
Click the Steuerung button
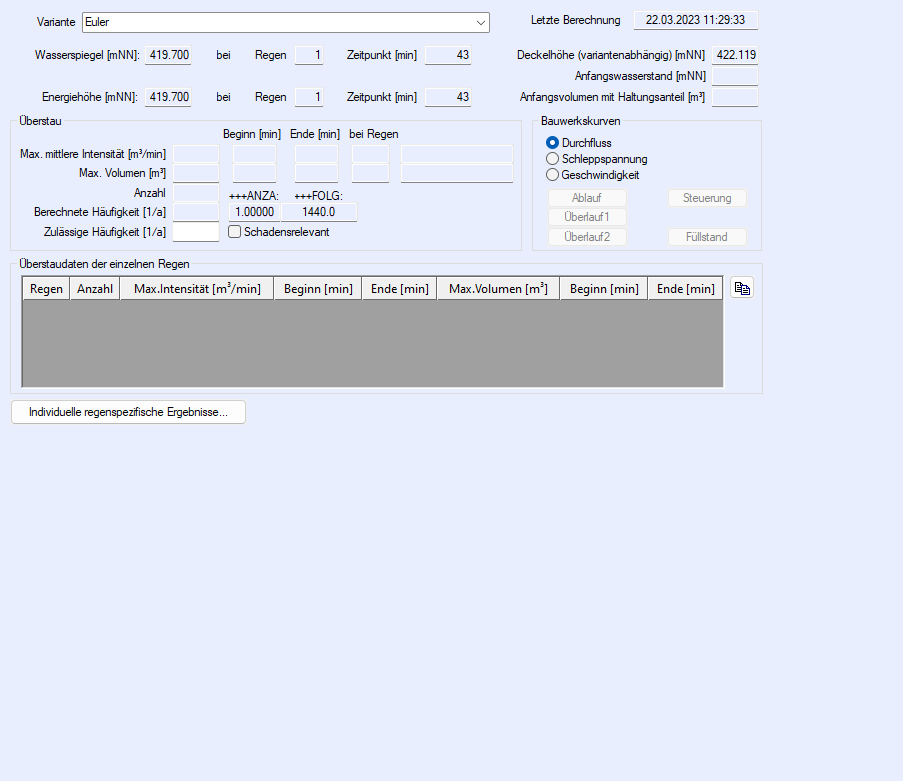(707, 198)
